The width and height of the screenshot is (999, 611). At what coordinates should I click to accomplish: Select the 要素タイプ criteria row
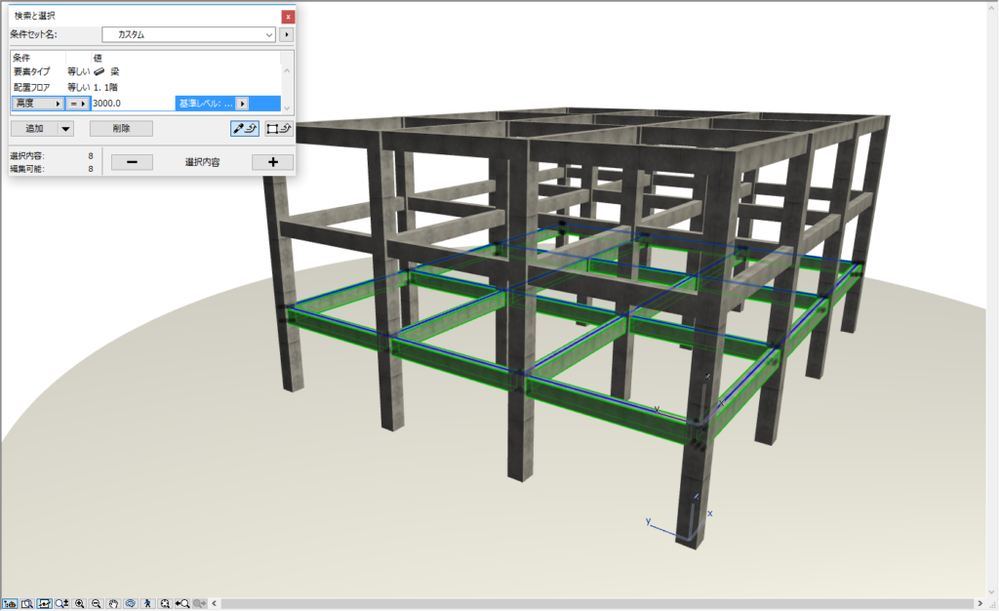pyautogui.click(x=145, y=72)
